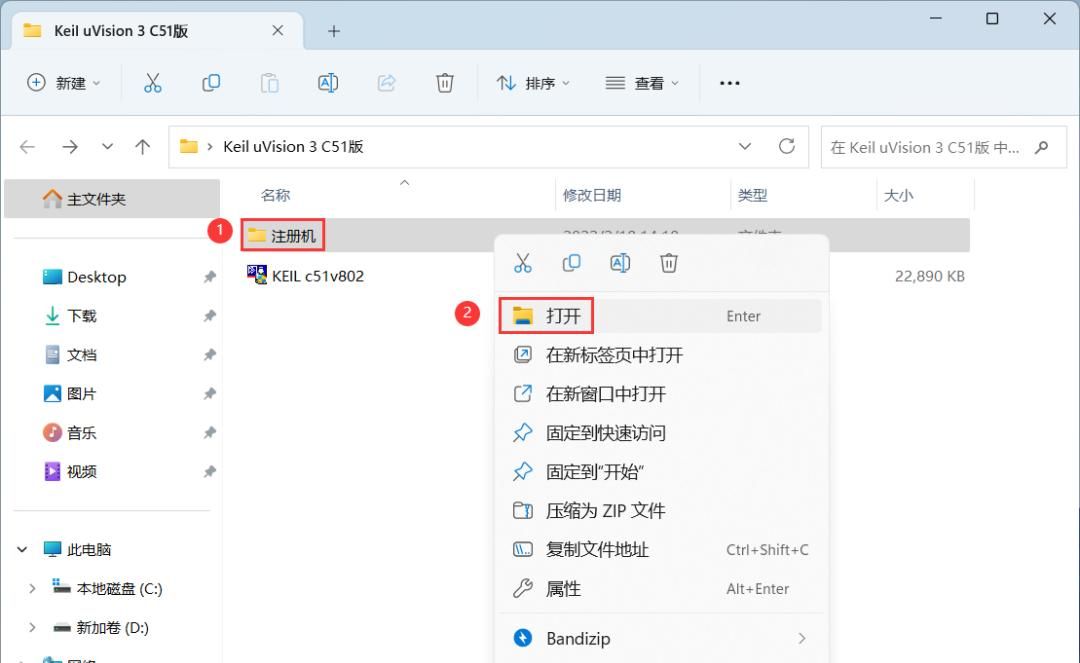Open the 排序 sort dropdown
Screen dimensions: 1080x663
coord(534,83)
